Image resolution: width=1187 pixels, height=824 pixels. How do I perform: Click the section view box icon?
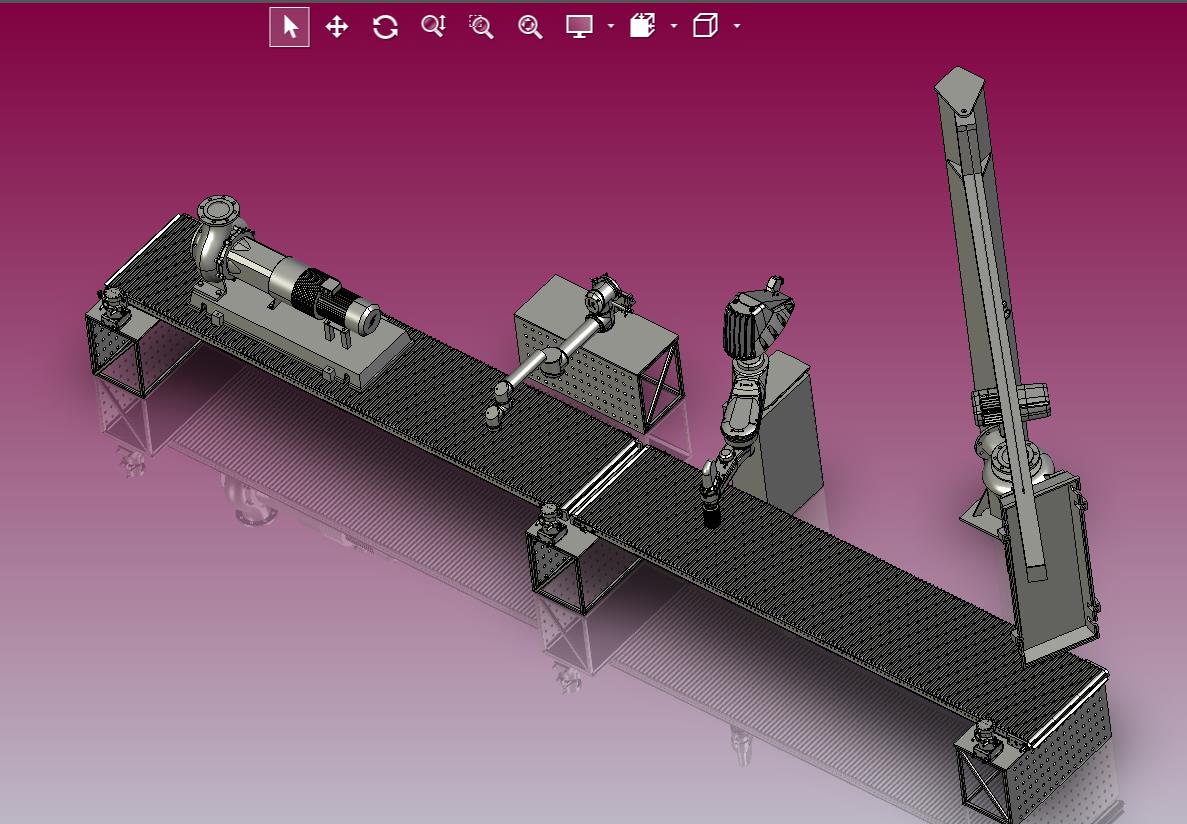point(642,26)
